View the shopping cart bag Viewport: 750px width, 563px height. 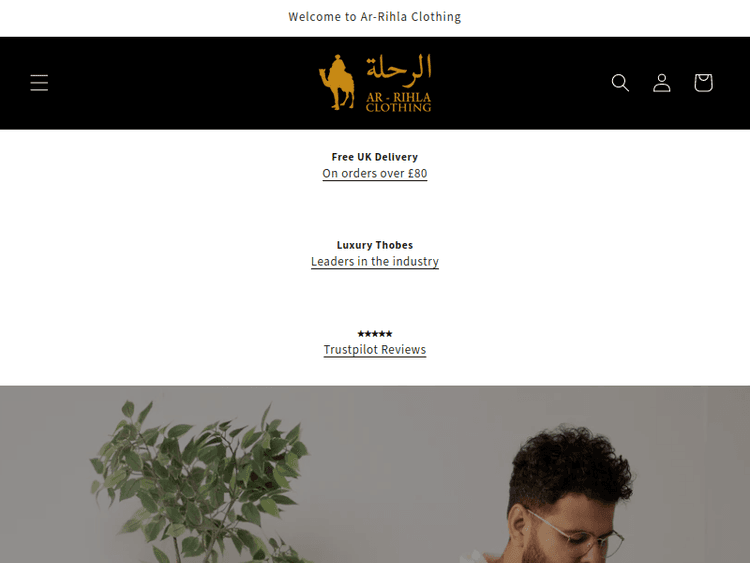[x=703, y=83]
